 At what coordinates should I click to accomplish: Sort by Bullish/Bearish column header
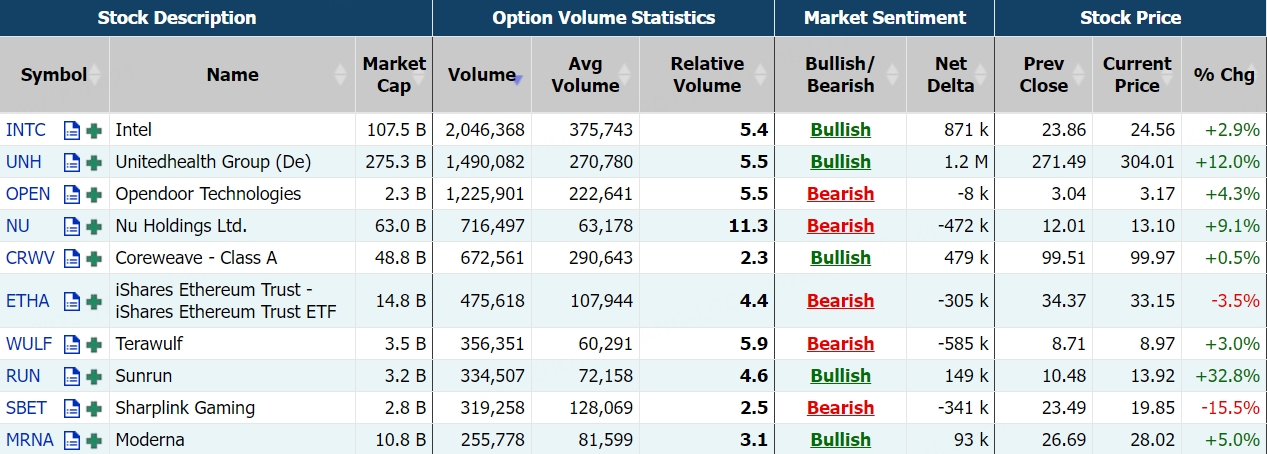click(840, 75)
